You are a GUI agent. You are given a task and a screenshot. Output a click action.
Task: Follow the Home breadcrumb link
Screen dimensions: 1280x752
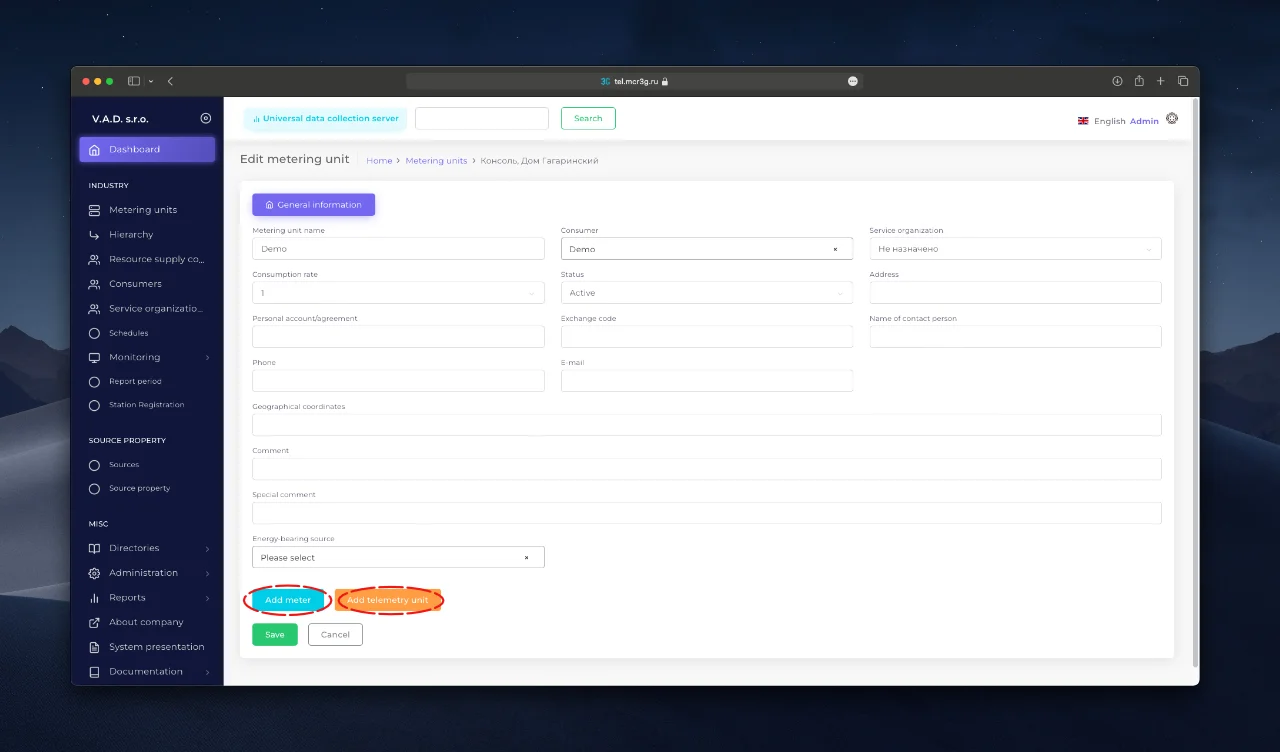379,161
